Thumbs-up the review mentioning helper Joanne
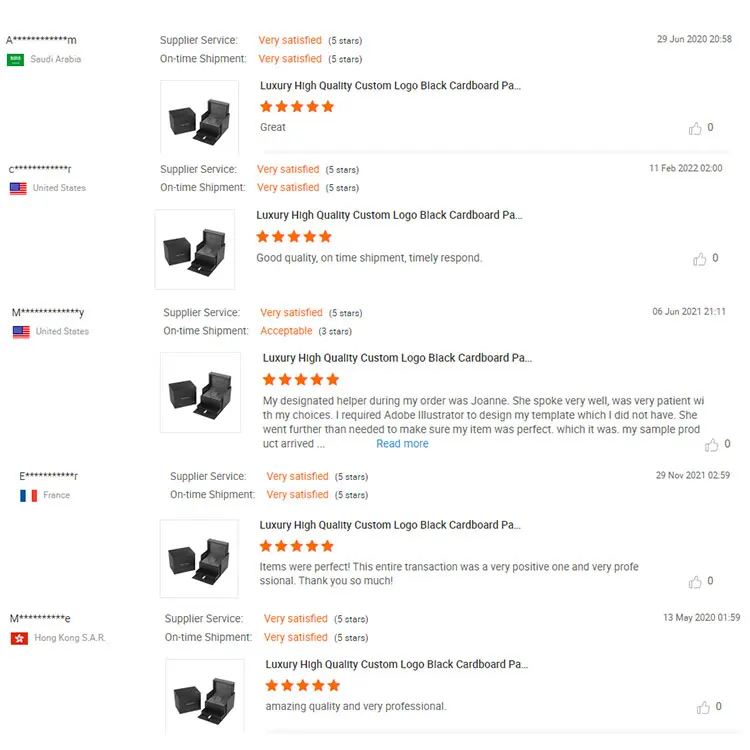 point(711,444)
